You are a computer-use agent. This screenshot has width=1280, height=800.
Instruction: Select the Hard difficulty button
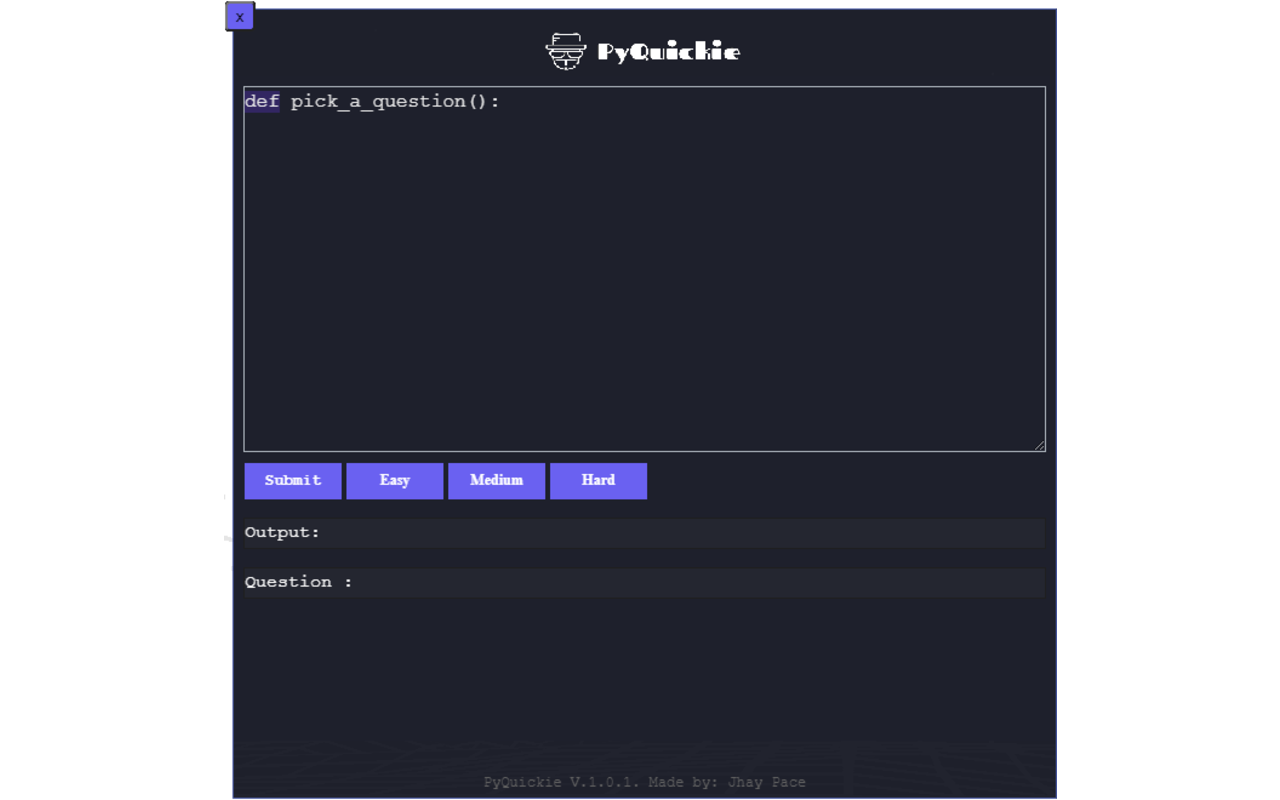click(x=598, y=481)
